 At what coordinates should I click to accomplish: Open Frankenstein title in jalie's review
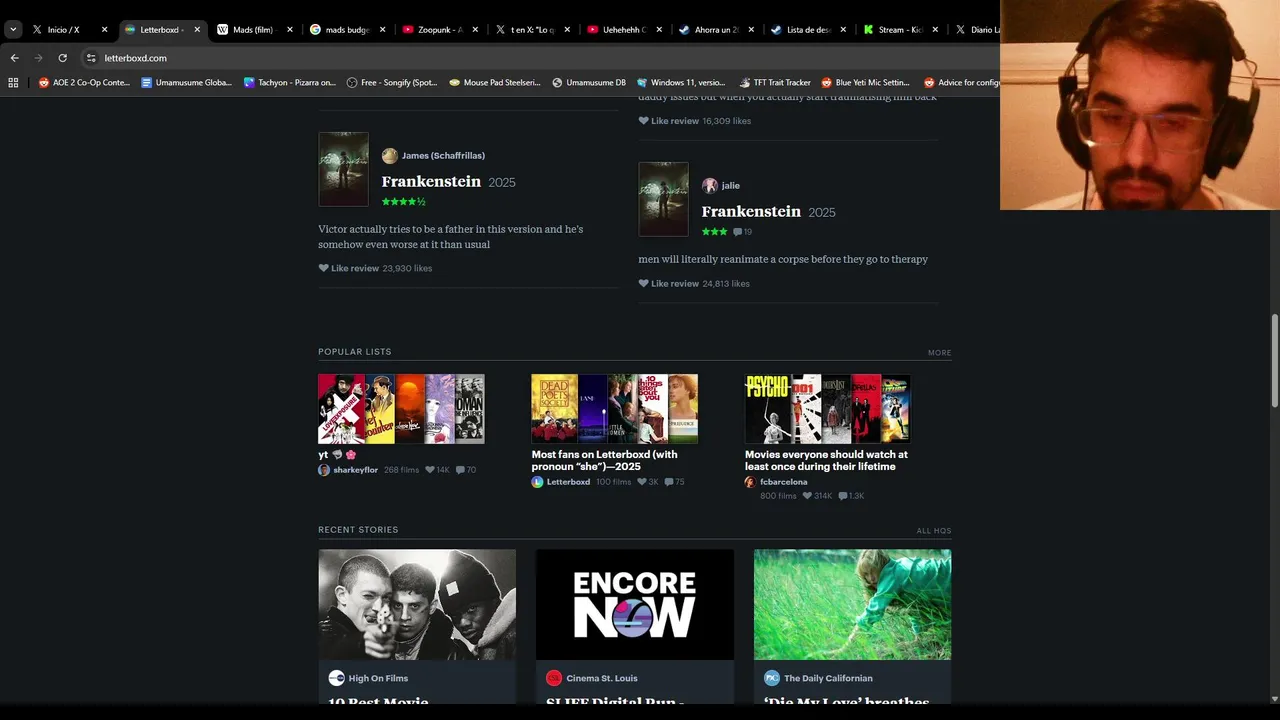pyautogui.click(x=751, y=211)
